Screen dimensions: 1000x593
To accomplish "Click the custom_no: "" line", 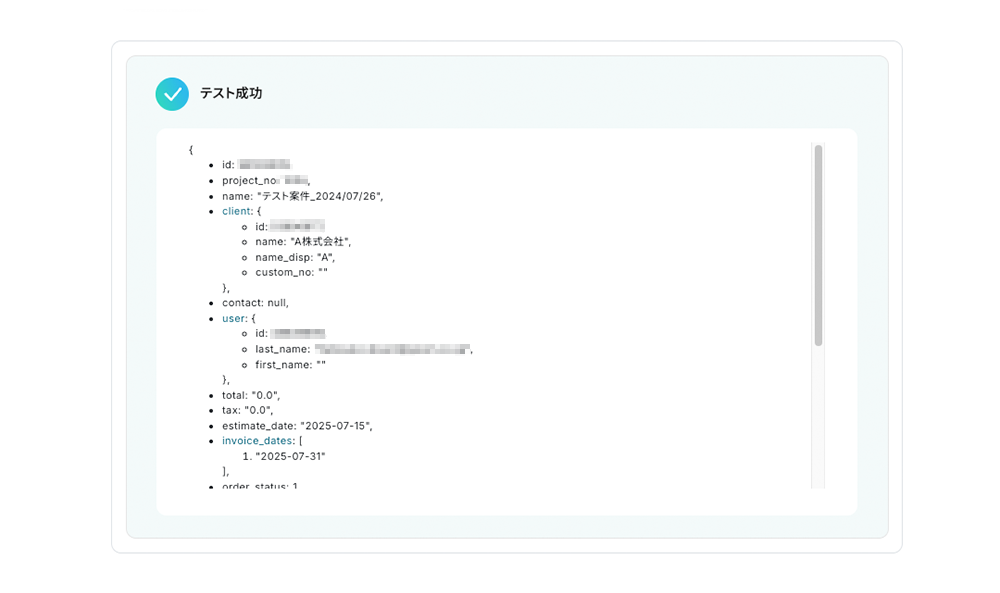I will tap(291, 272).
